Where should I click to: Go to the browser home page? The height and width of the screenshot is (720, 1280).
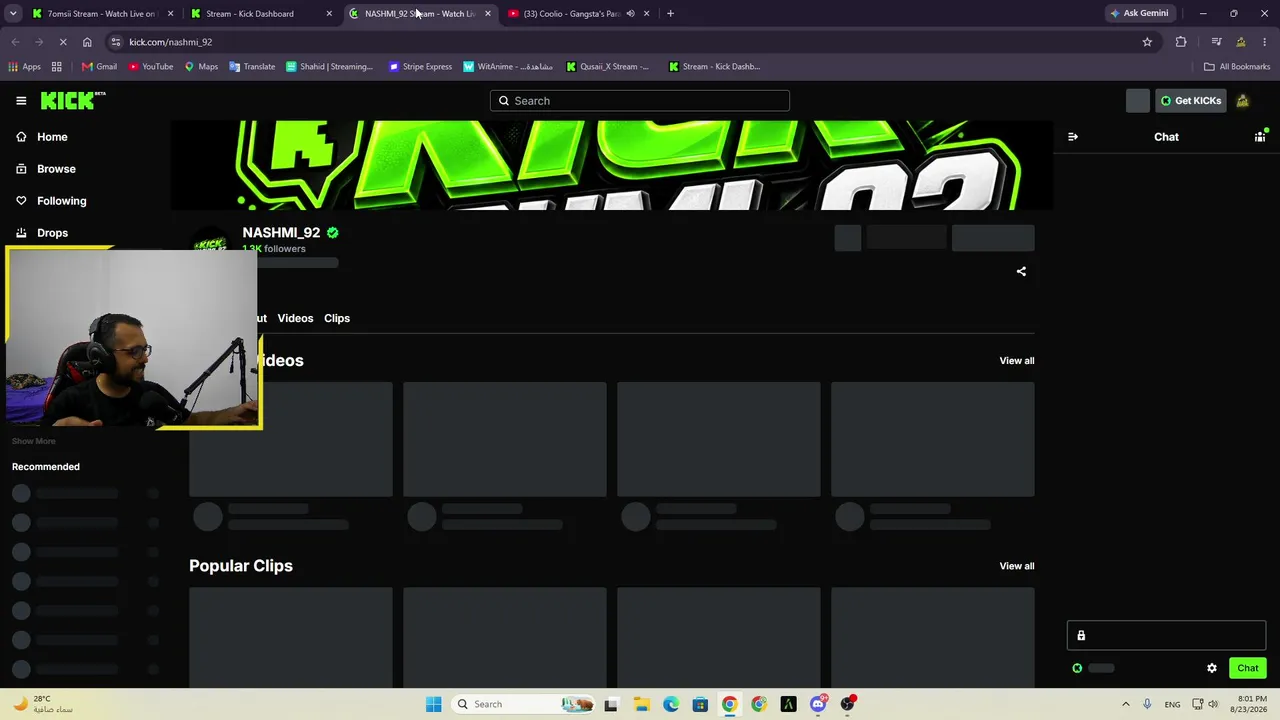(x=87, y=42)
